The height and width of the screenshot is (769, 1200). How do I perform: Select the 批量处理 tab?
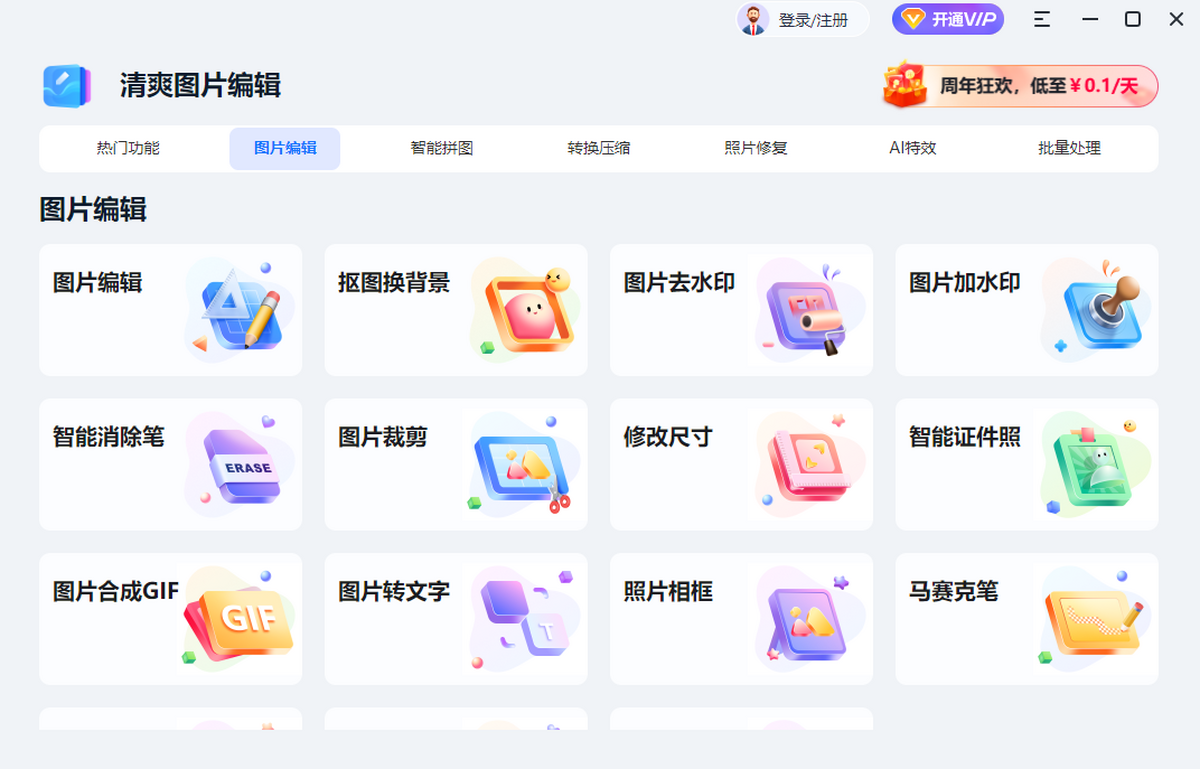pyautogui.click(x=1070, y=149)
